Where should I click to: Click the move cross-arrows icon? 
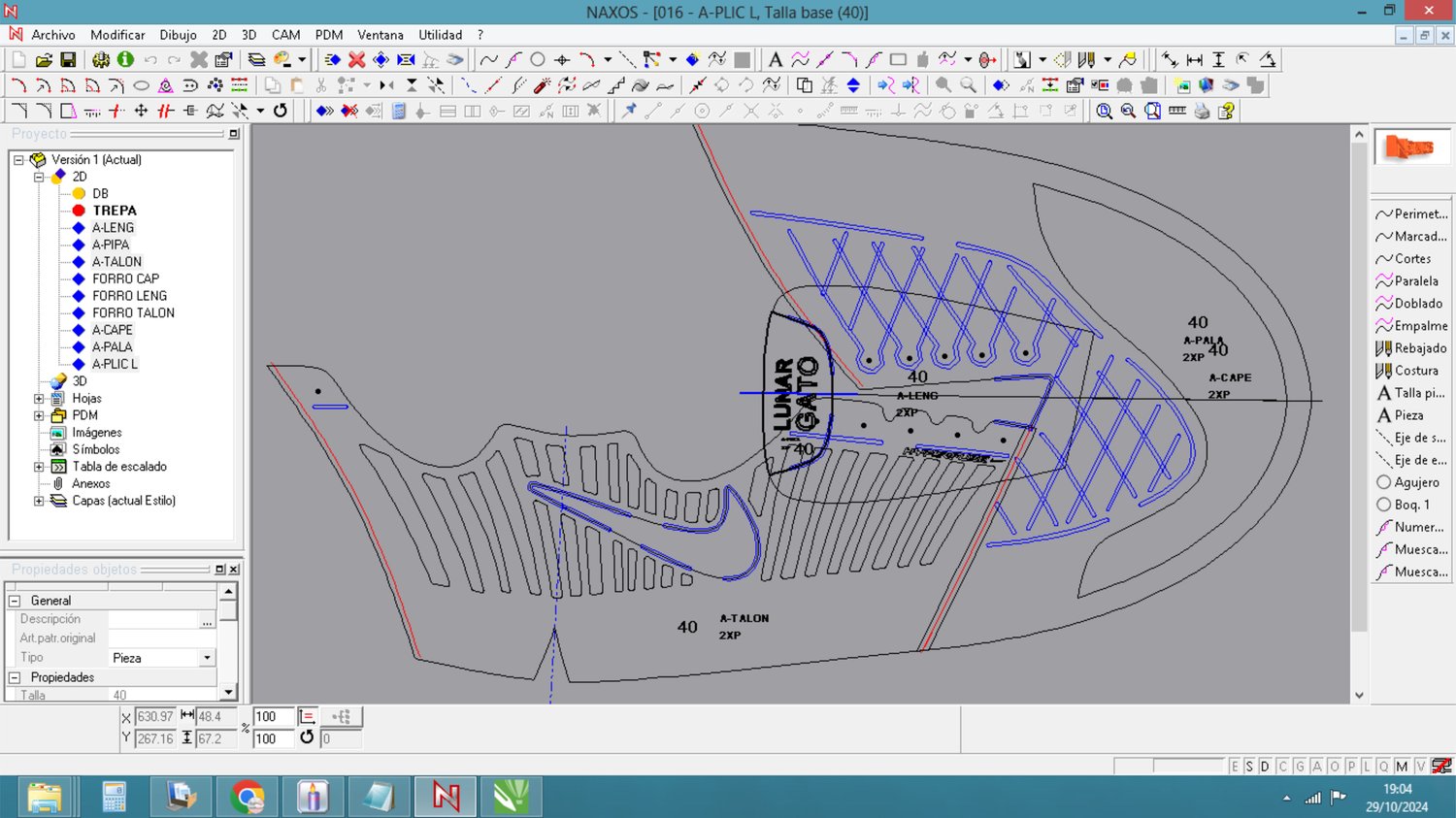click(141, 111)
